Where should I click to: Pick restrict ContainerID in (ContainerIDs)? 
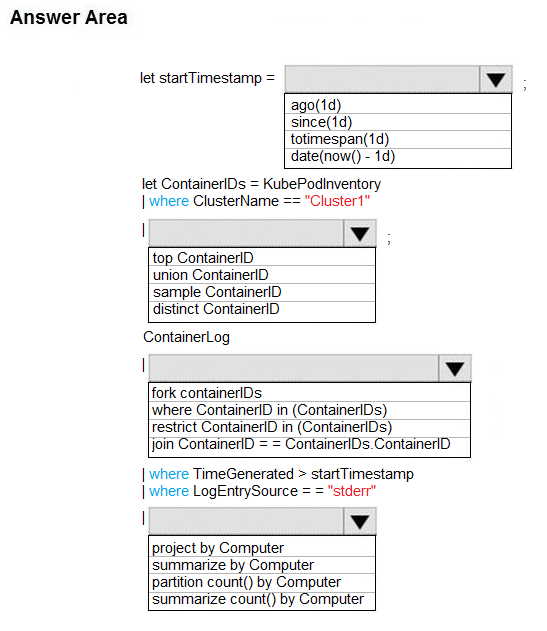(310, 427)
